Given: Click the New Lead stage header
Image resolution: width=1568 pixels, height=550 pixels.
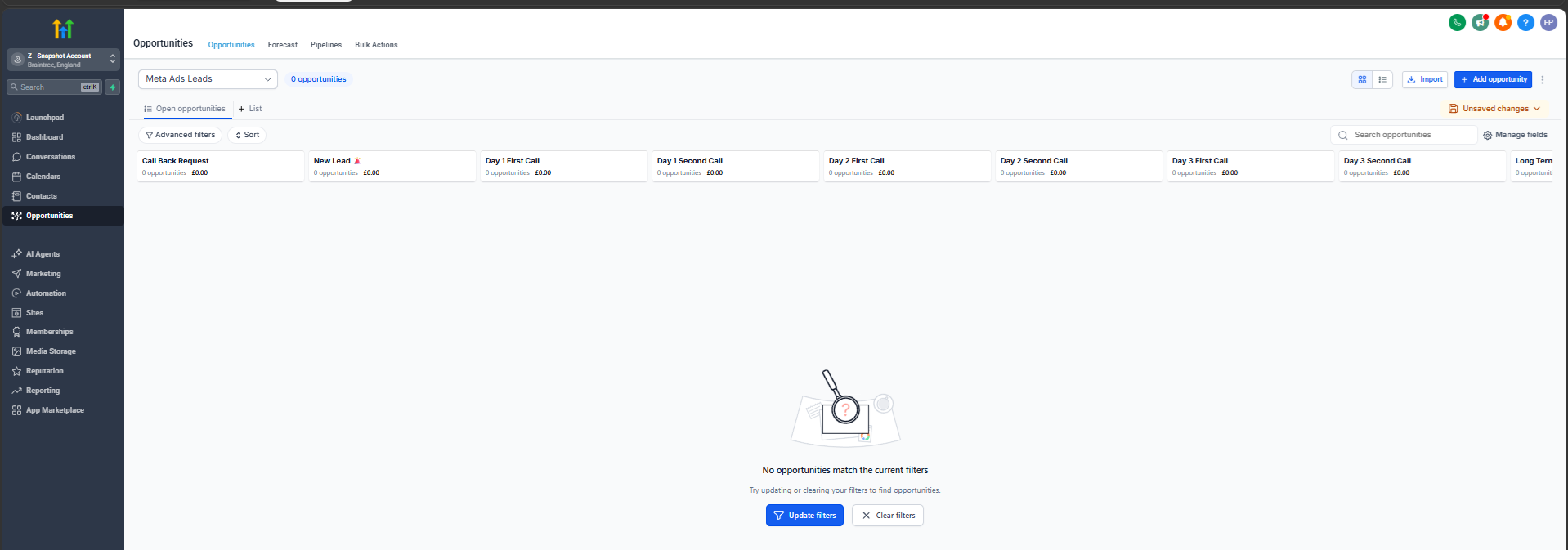Looking at the screenshot, I should coord(392,166).
